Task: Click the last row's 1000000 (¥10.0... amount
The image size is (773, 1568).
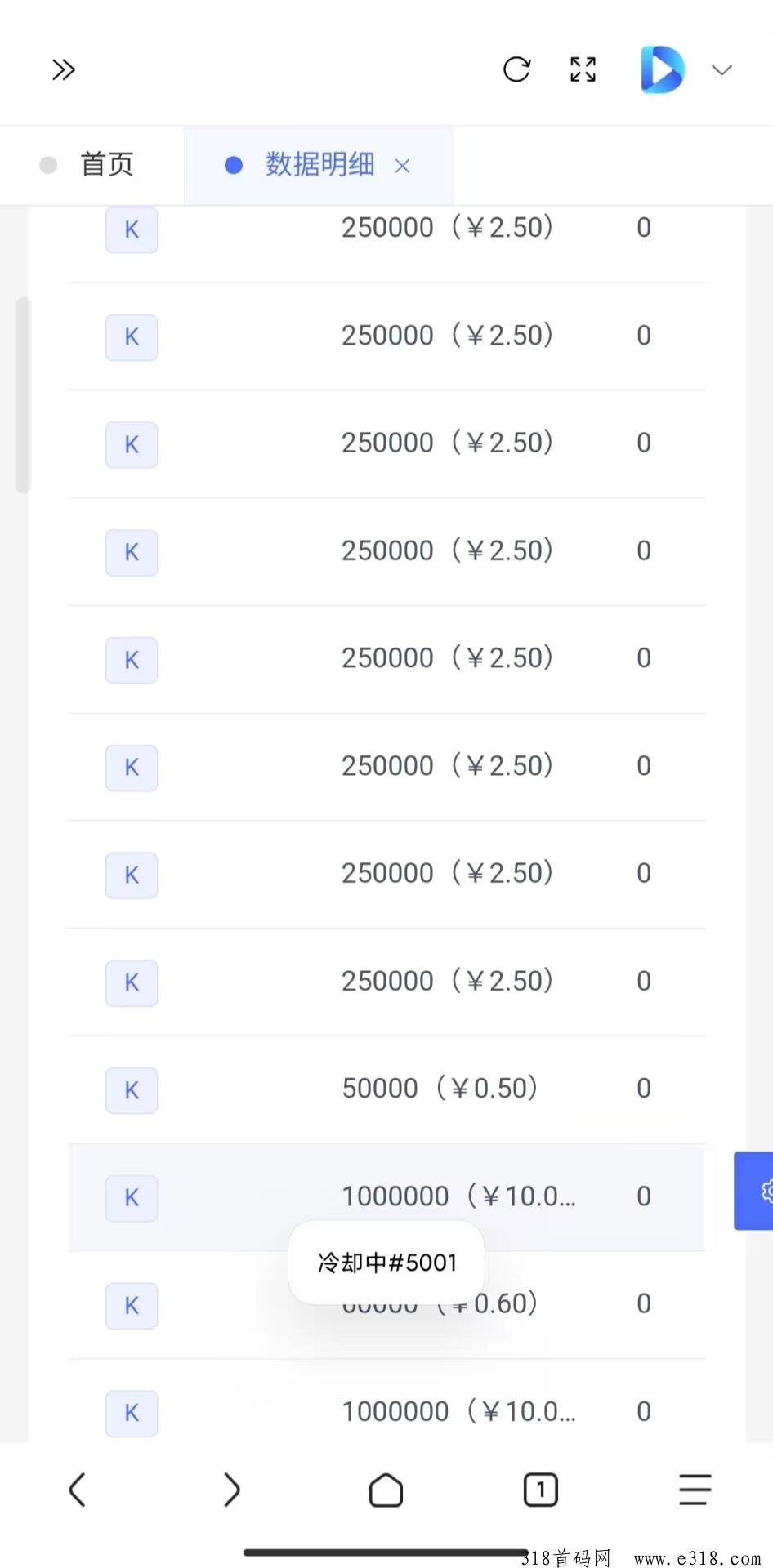Action: [x=458, y=1411]
